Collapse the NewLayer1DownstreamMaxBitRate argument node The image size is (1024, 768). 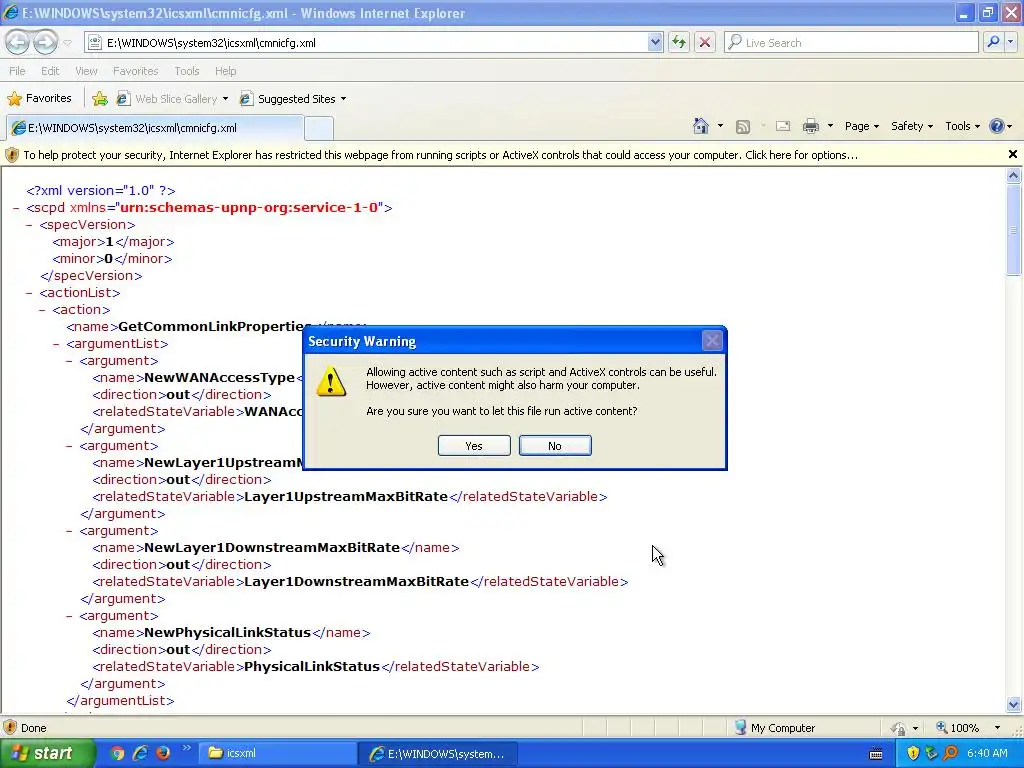coord(69,530)
